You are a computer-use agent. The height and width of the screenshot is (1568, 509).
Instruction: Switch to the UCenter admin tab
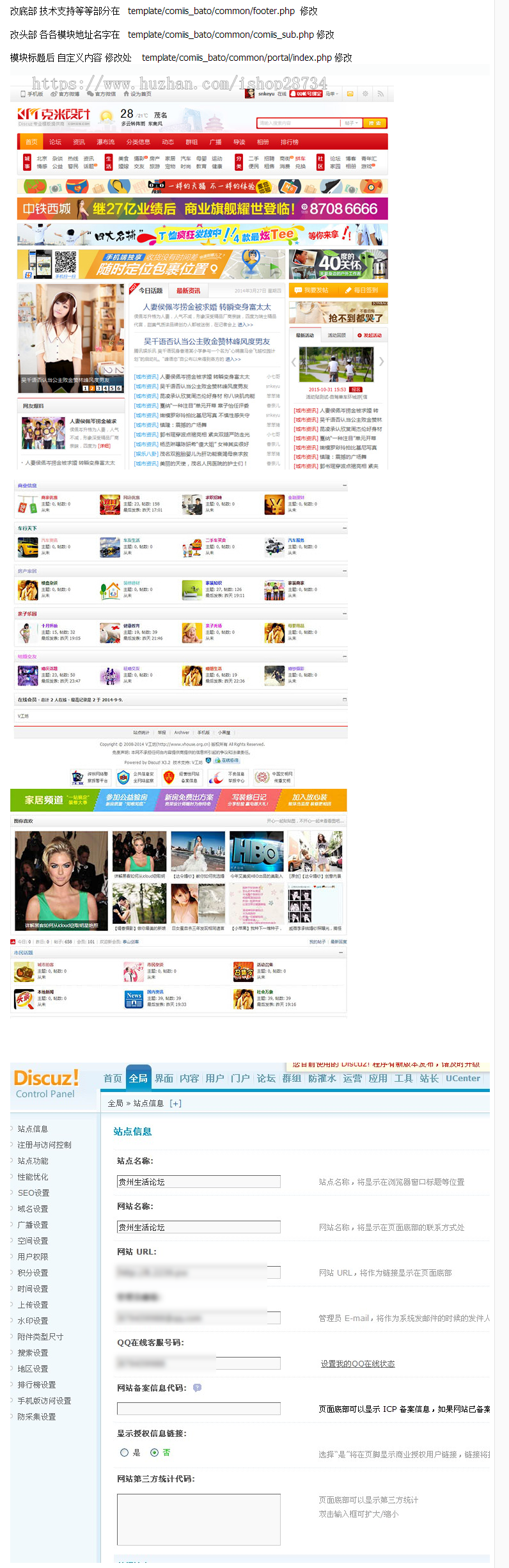click(x=463, y=1078)
